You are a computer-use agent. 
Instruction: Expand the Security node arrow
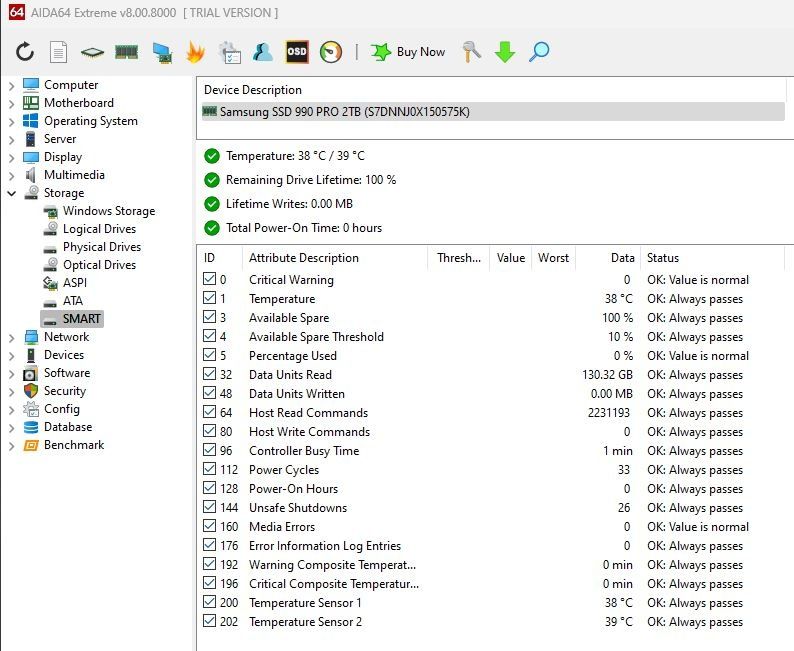pyautogui.click(x=12, y=391)
